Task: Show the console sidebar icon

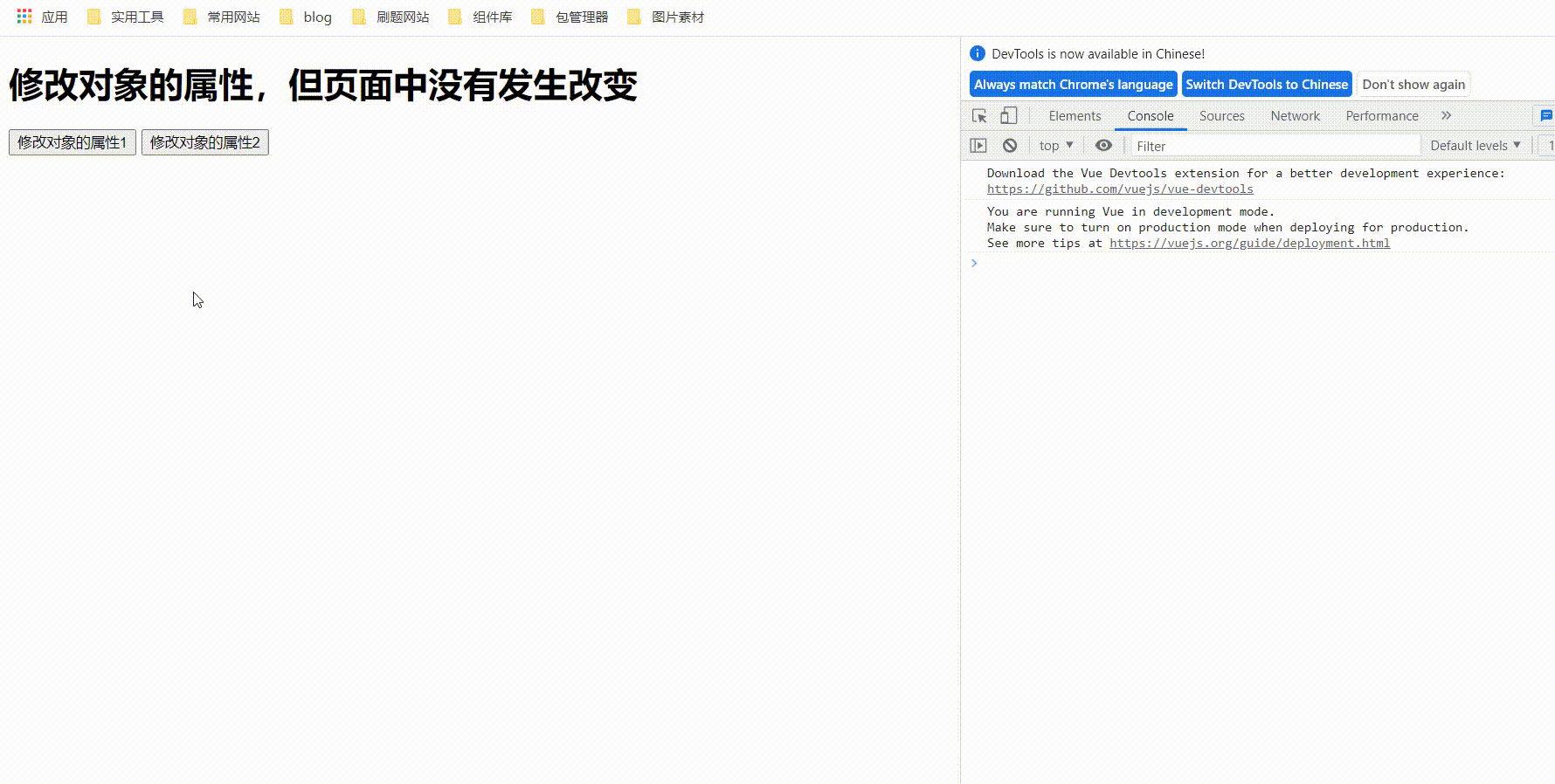Action: 978,145
